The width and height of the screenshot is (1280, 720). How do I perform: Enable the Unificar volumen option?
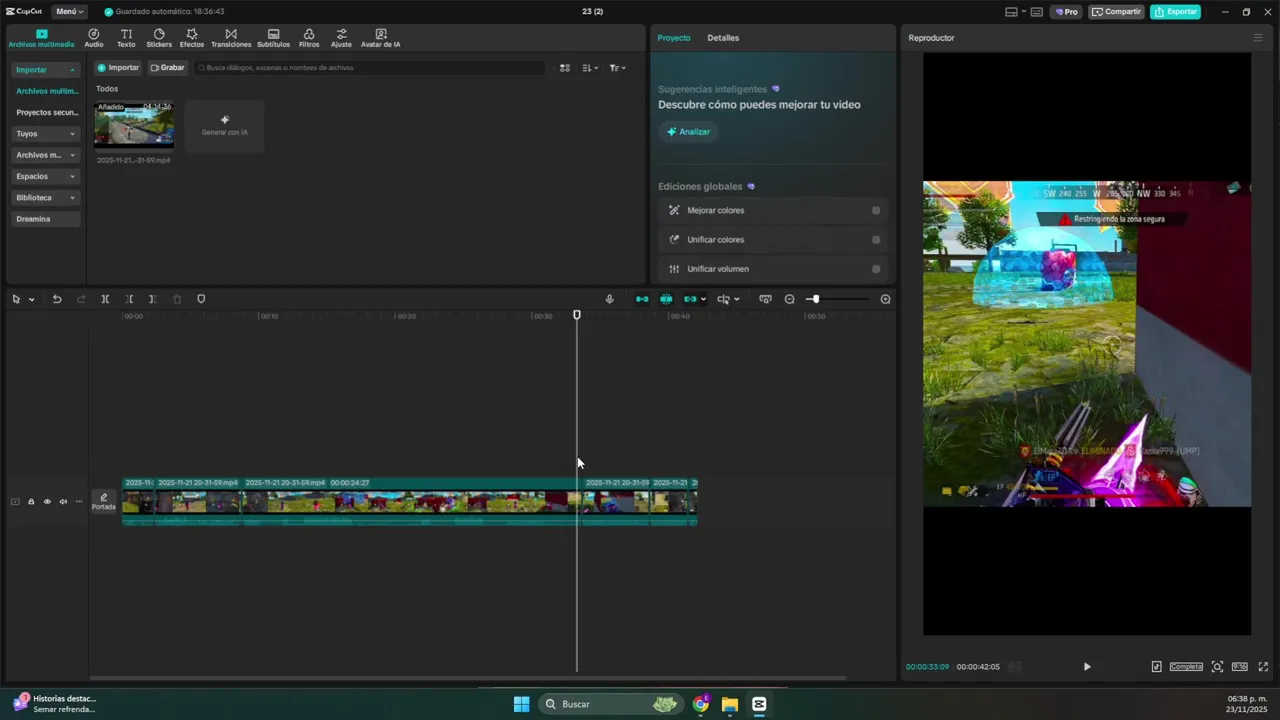pos(876,269)
